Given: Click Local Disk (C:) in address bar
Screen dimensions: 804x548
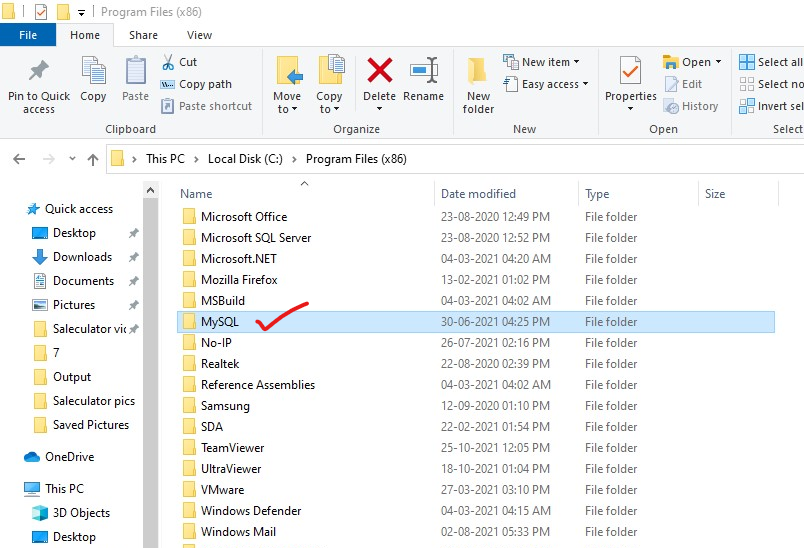Looking at the screenshot, I should pyautogui.click(x=245, y=159).
